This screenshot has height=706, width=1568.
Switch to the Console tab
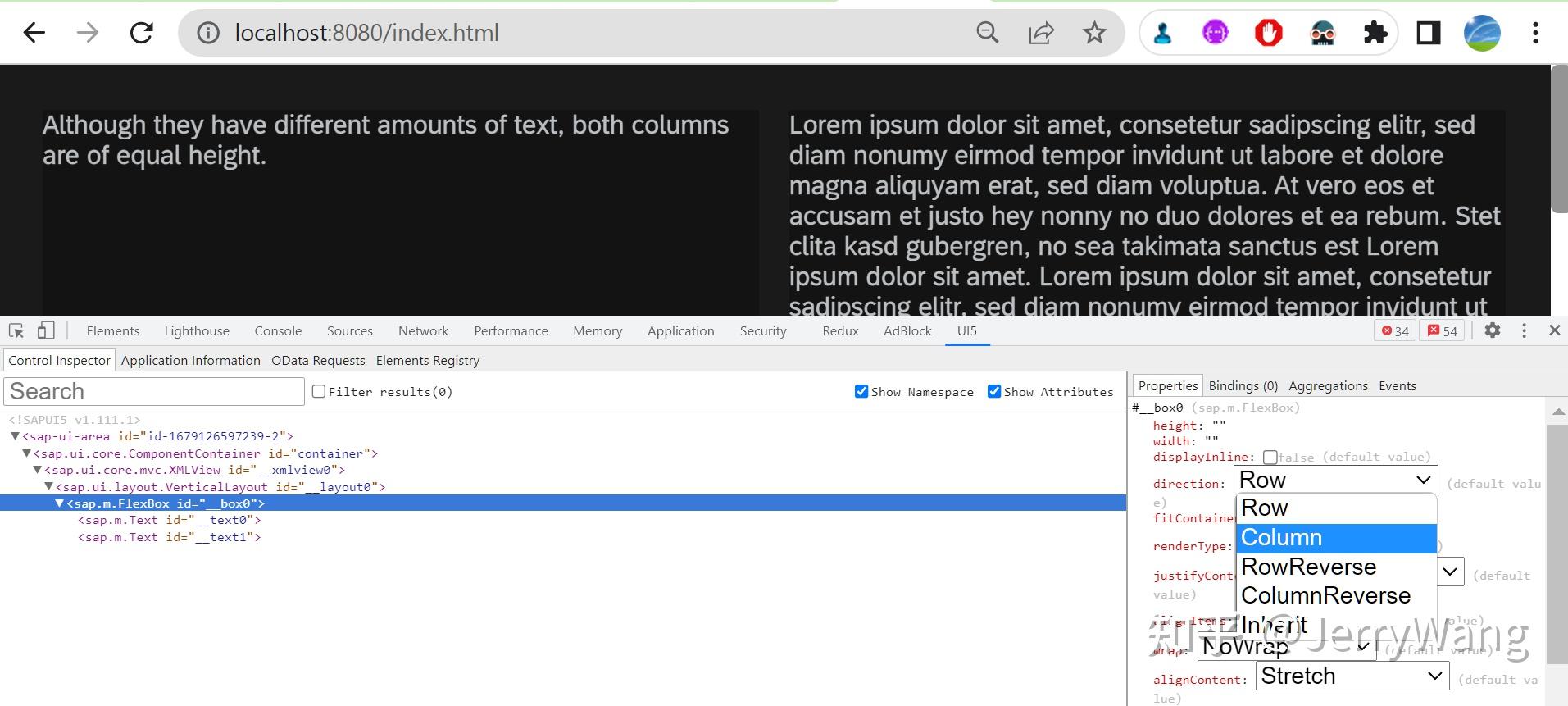coord(278,331)
